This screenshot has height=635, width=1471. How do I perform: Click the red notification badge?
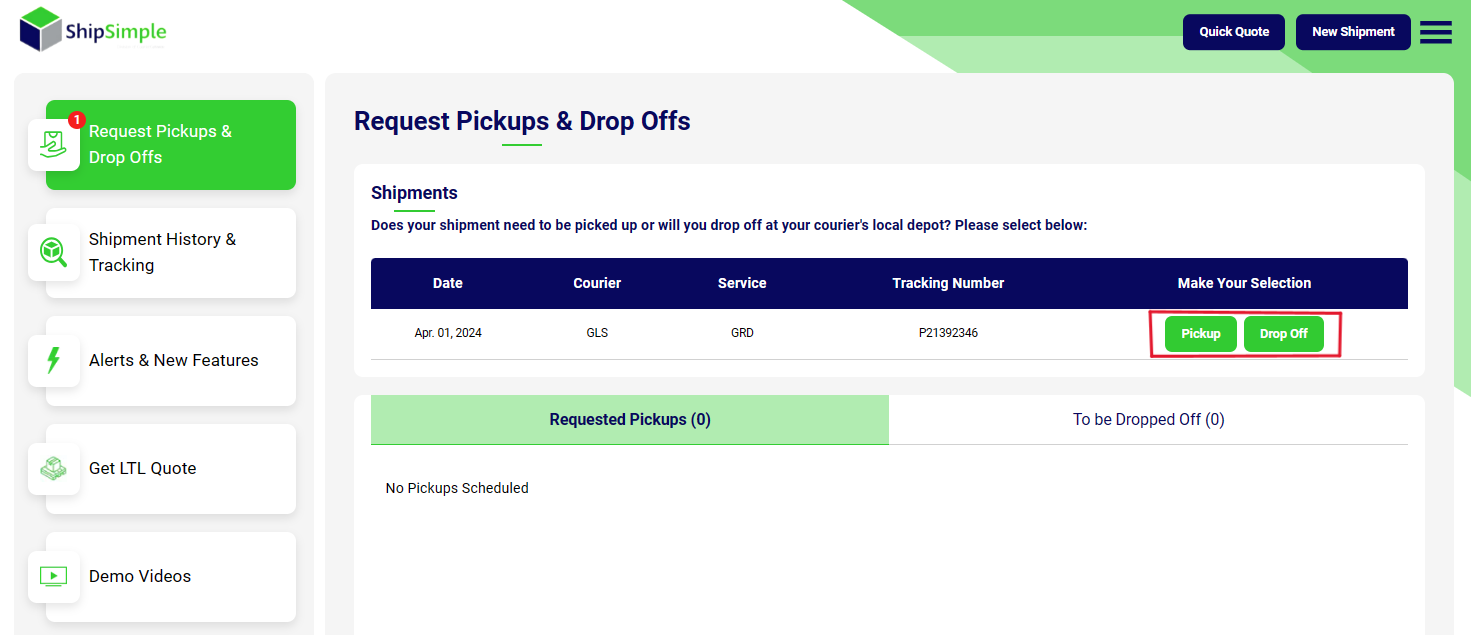(77, 120)
